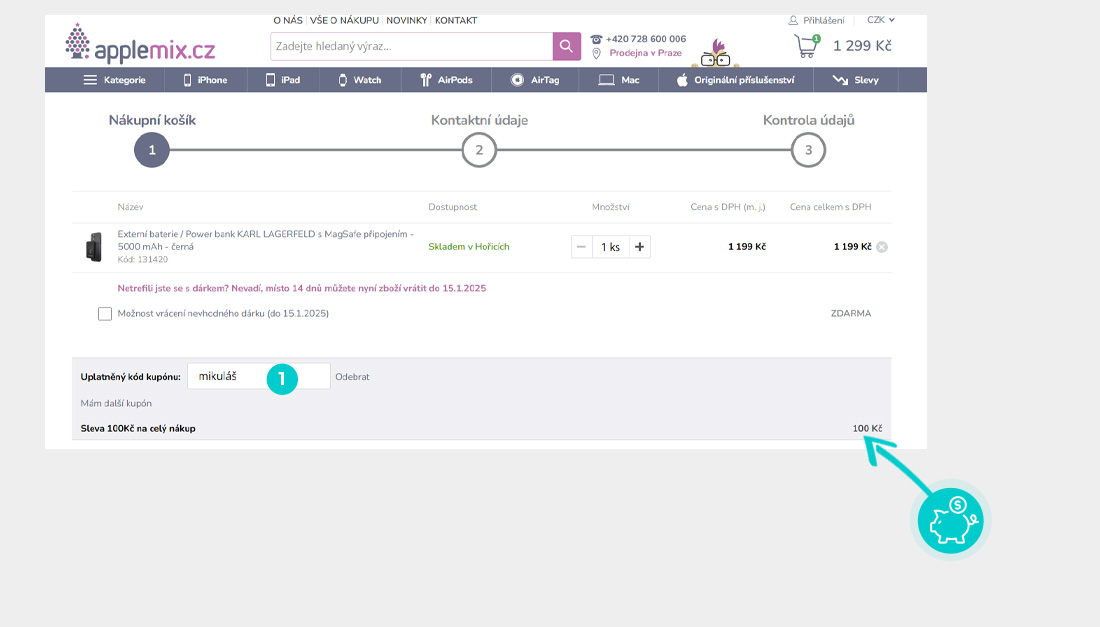
Task: Select step 3 Kontrola údajů circle
Action: pyautogui.click(x=808, y=150)
